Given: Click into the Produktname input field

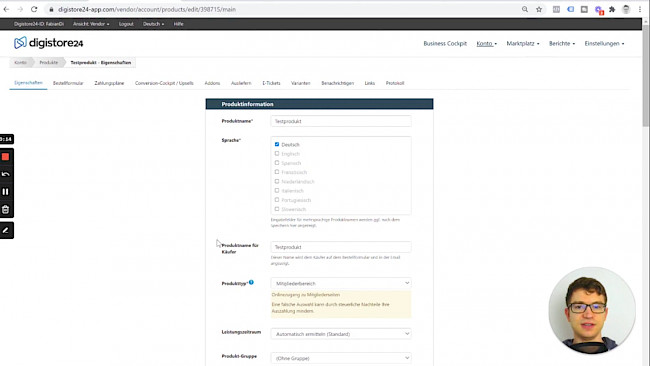Looking at the screenshot, I should point(341,121).
